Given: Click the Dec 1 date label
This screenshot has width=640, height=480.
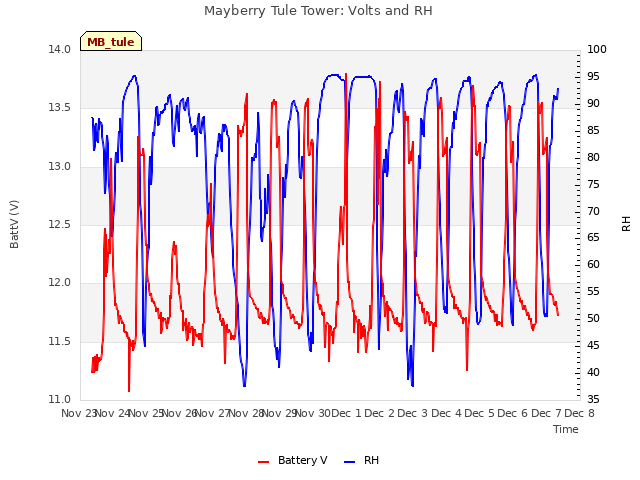Looking at the screenshot, I should [346, 413].
